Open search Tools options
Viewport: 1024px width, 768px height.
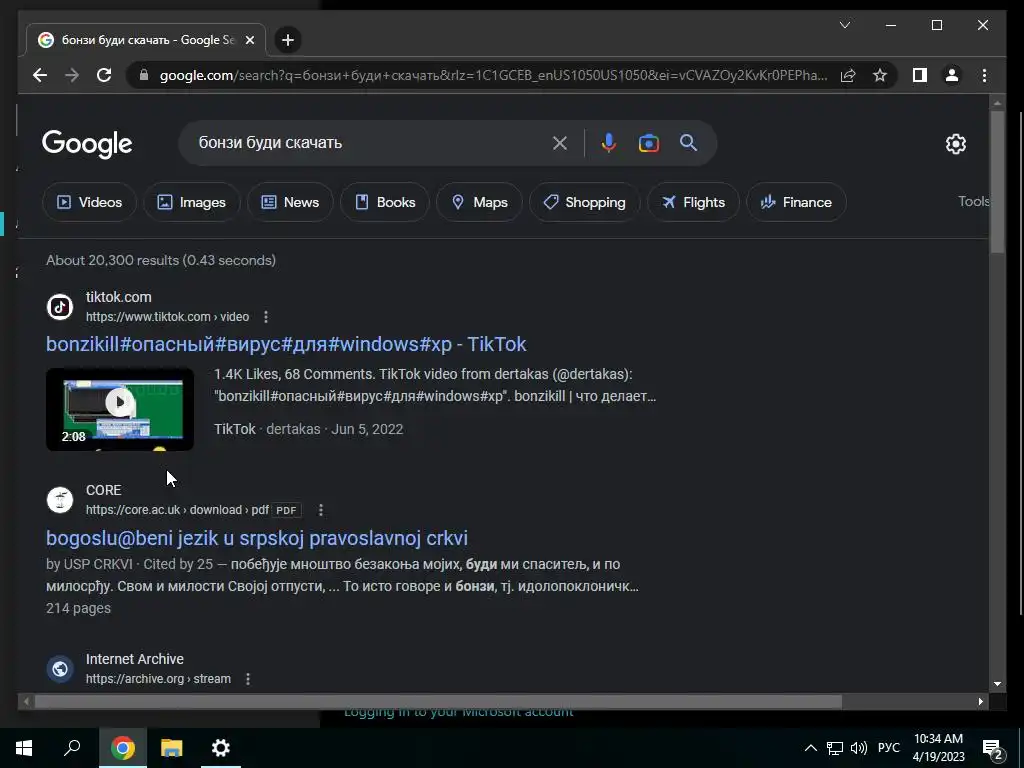click(x=973, y=201)
